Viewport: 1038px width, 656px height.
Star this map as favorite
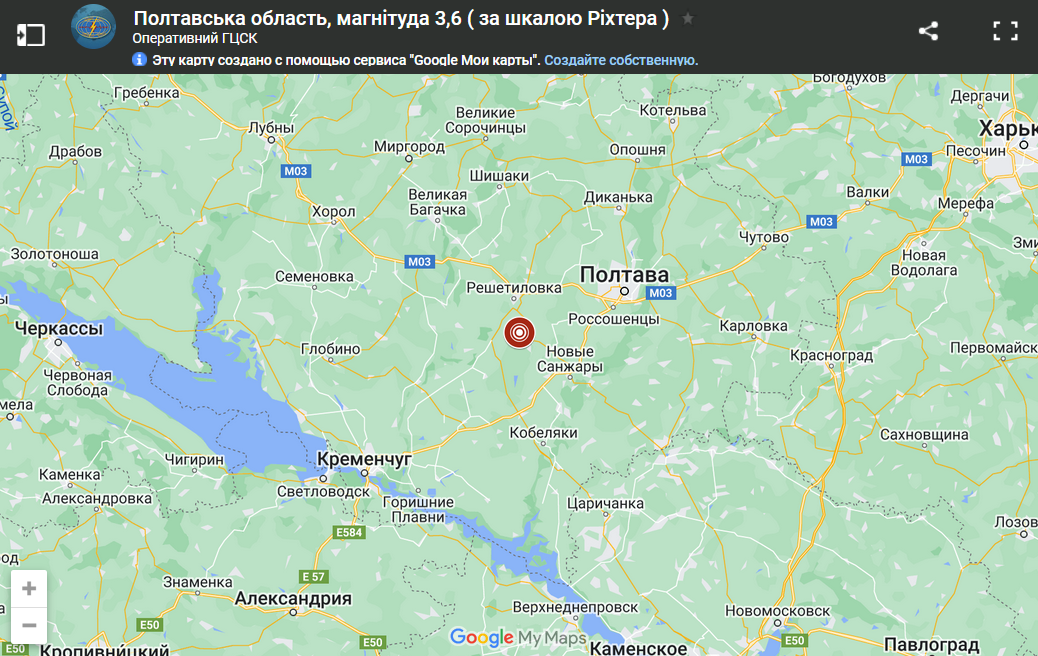pyautogui.click(x=688, y=19)
